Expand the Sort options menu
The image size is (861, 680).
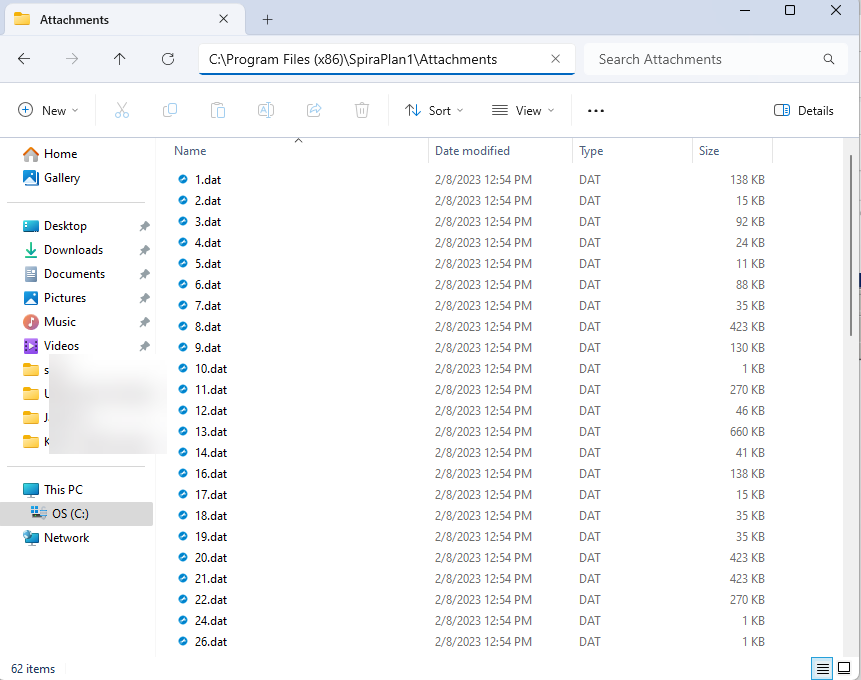[434, 111]
